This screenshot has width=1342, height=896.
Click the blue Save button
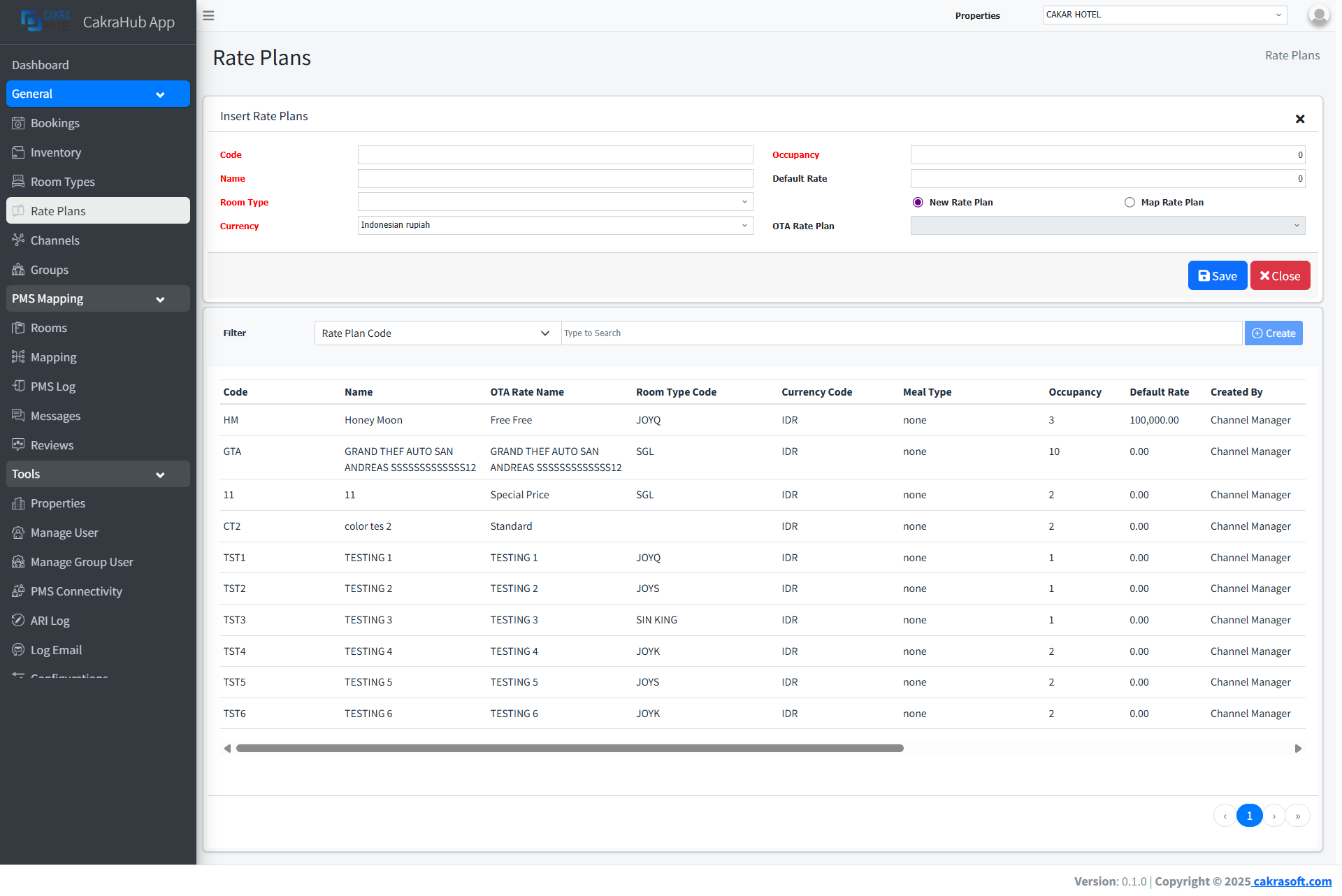click(x=1217, y=276)
